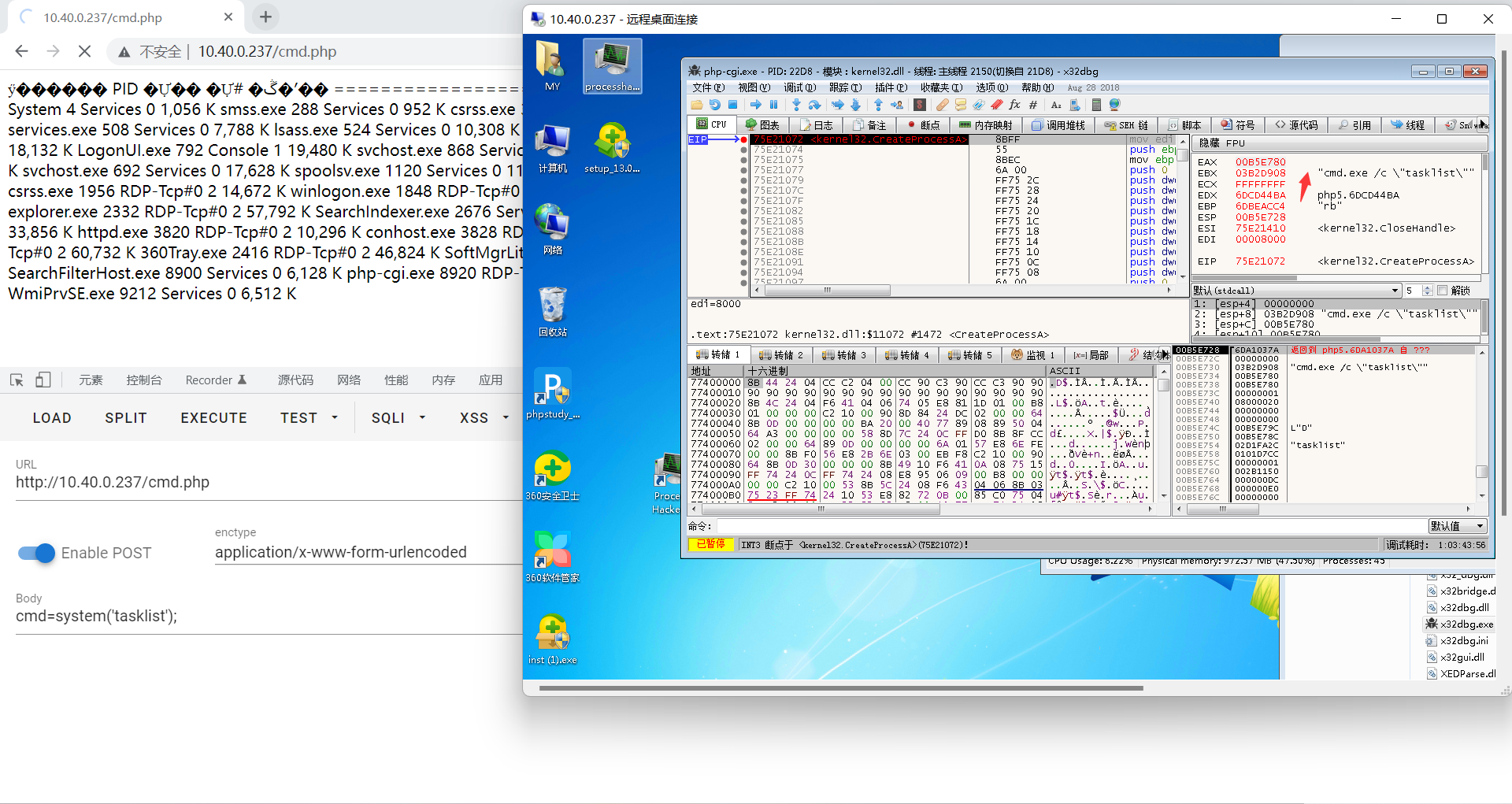
Task: Open the 插件(P) menu in x32dbg
Action: click(x=891, y=87)
